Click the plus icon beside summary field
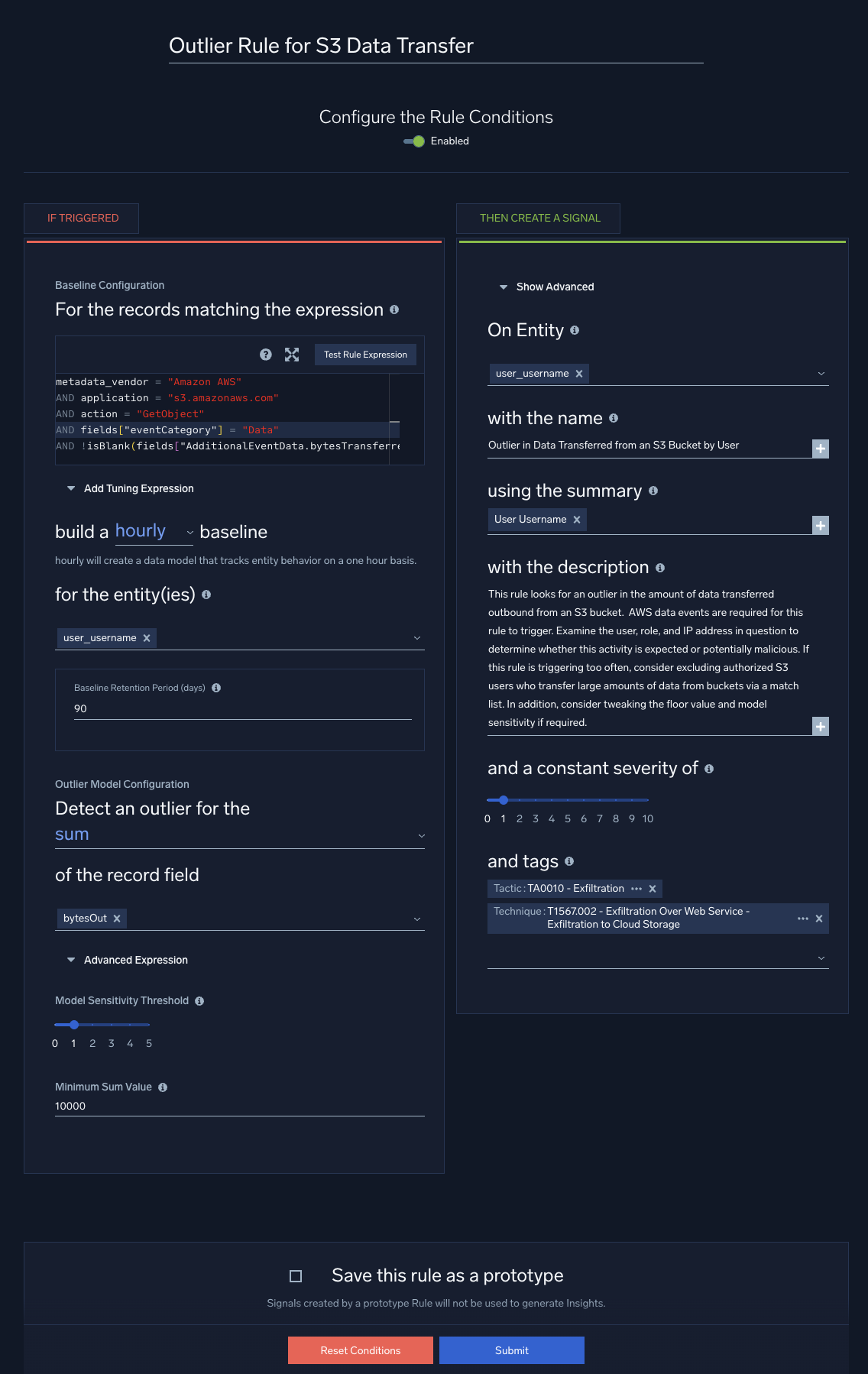 point(820,526)
